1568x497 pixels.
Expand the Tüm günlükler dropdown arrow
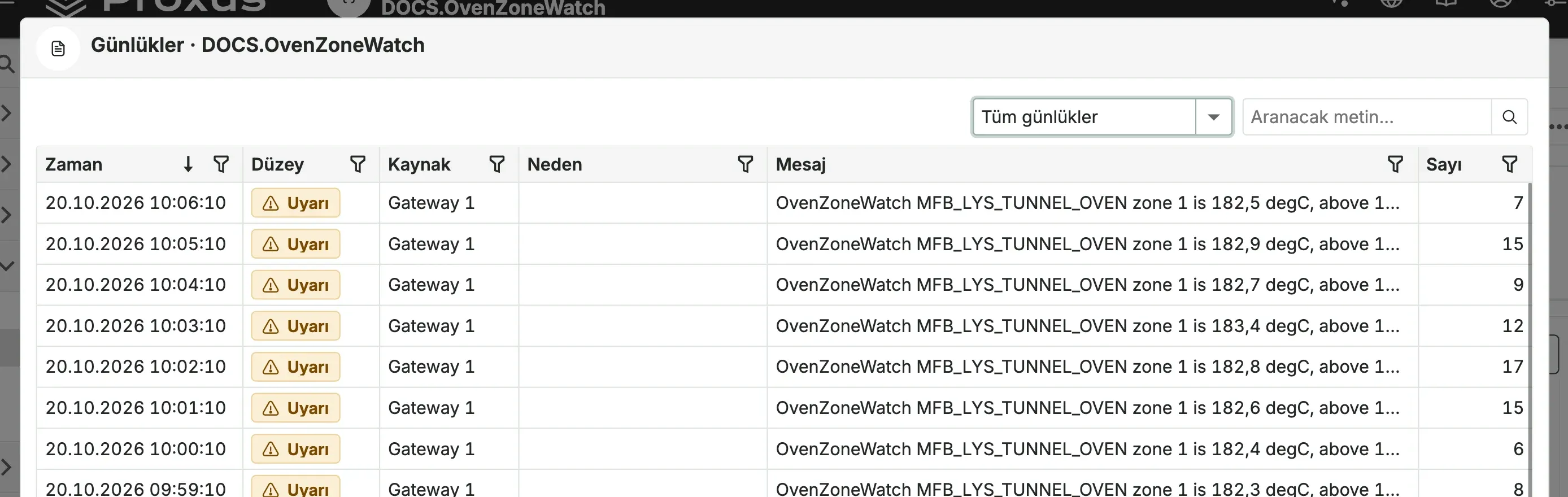[x=1213, y=117]
